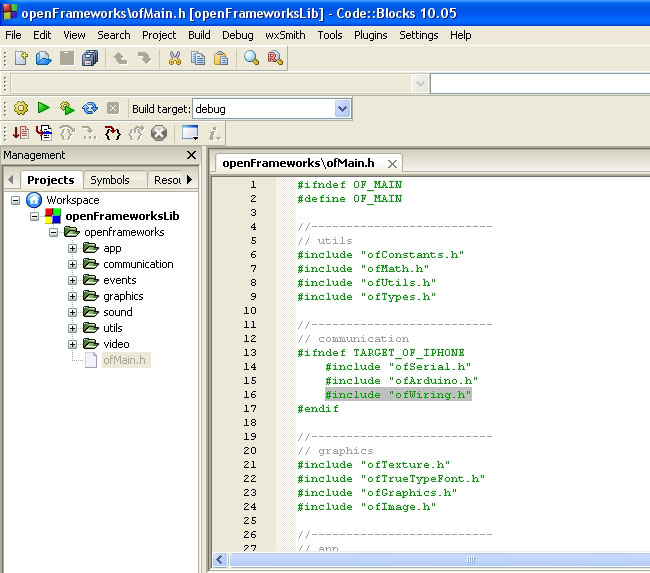Click the Open file folder icon
The height and width of the screenshot is (573, 650).
(42, 59)
